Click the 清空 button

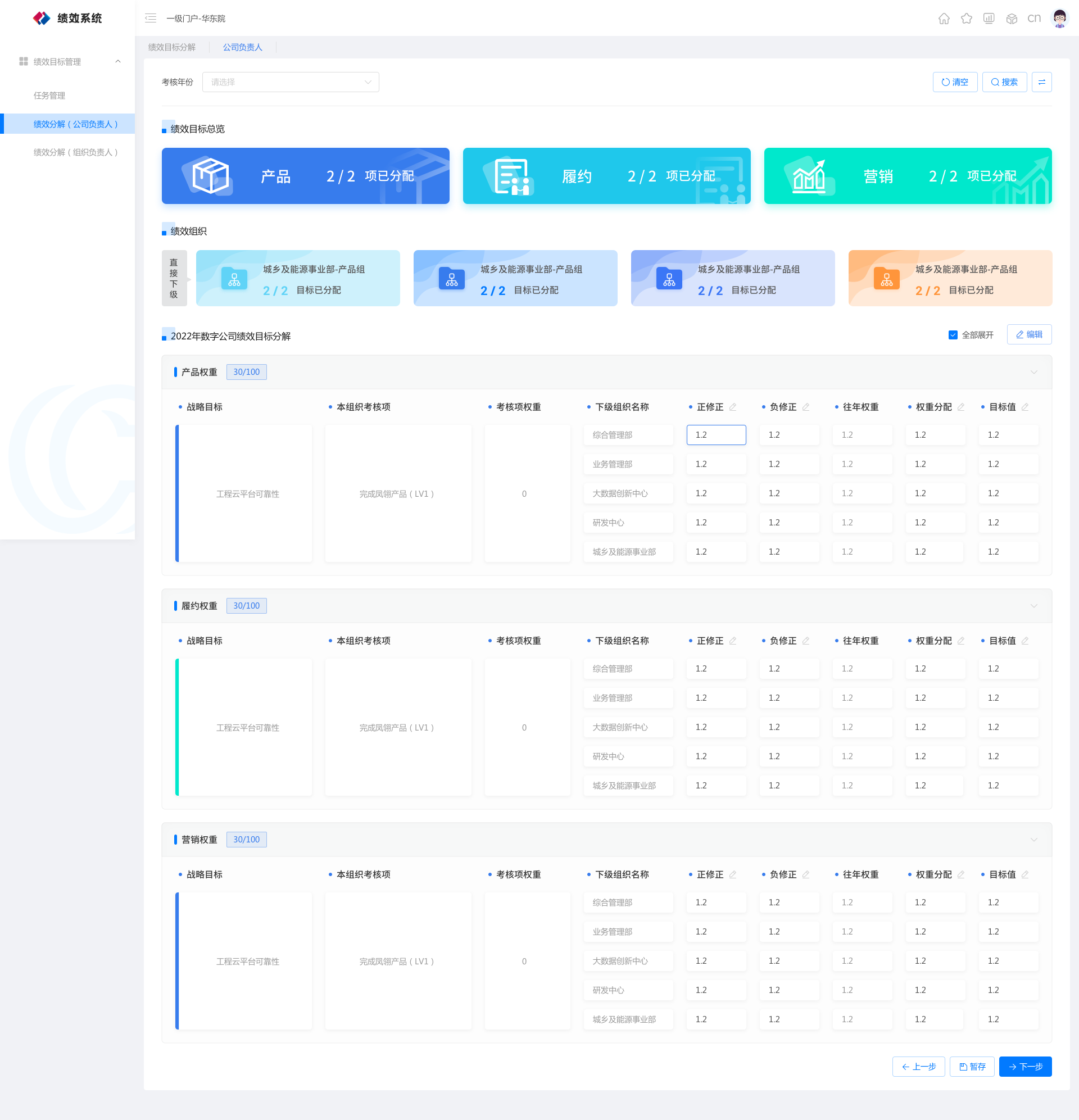click(x=954, y=82)
